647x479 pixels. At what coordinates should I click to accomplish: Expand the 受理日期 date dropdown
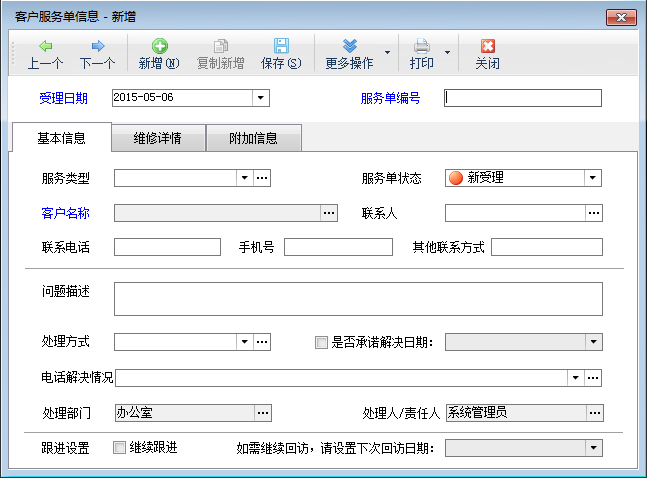261,98
